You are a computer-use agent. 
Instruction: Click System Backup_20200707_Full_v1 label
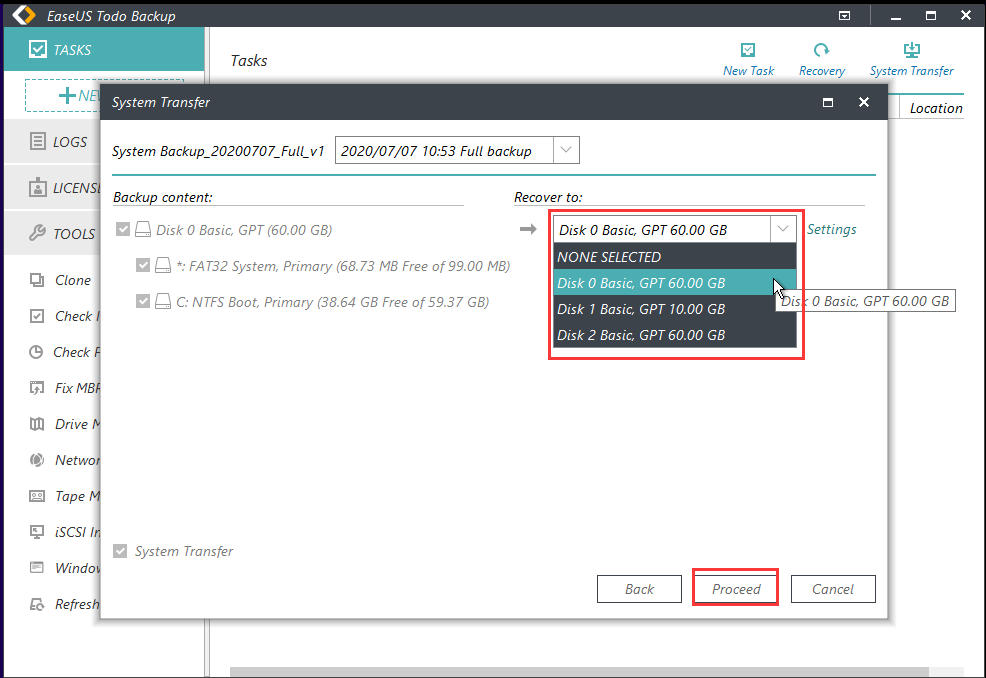point(218,151)
